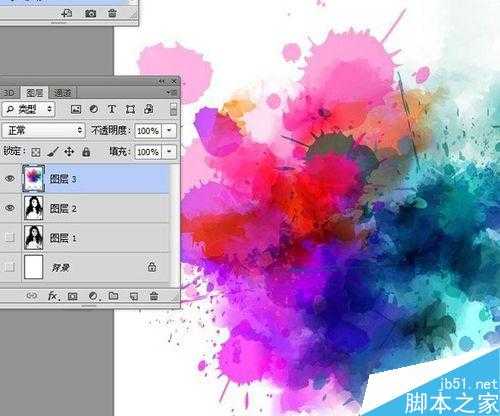The height and width of the screenshot is (416, 500).
Task: Hide 图层 2 with its eye icon
Action: (10, 208)
